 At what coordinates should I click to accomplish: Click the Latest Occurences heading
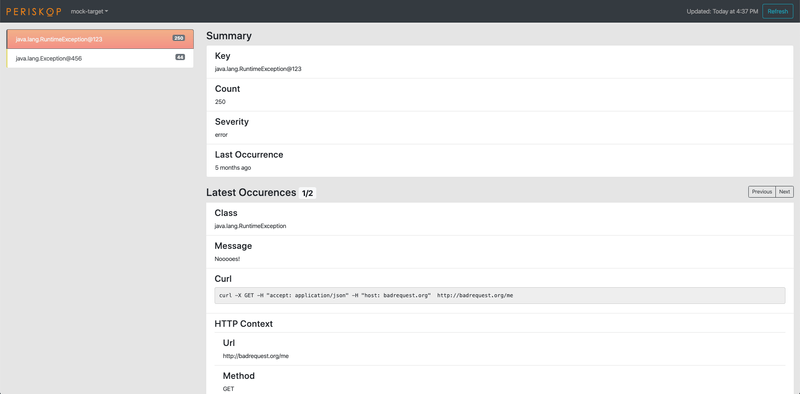pos(251,192)
